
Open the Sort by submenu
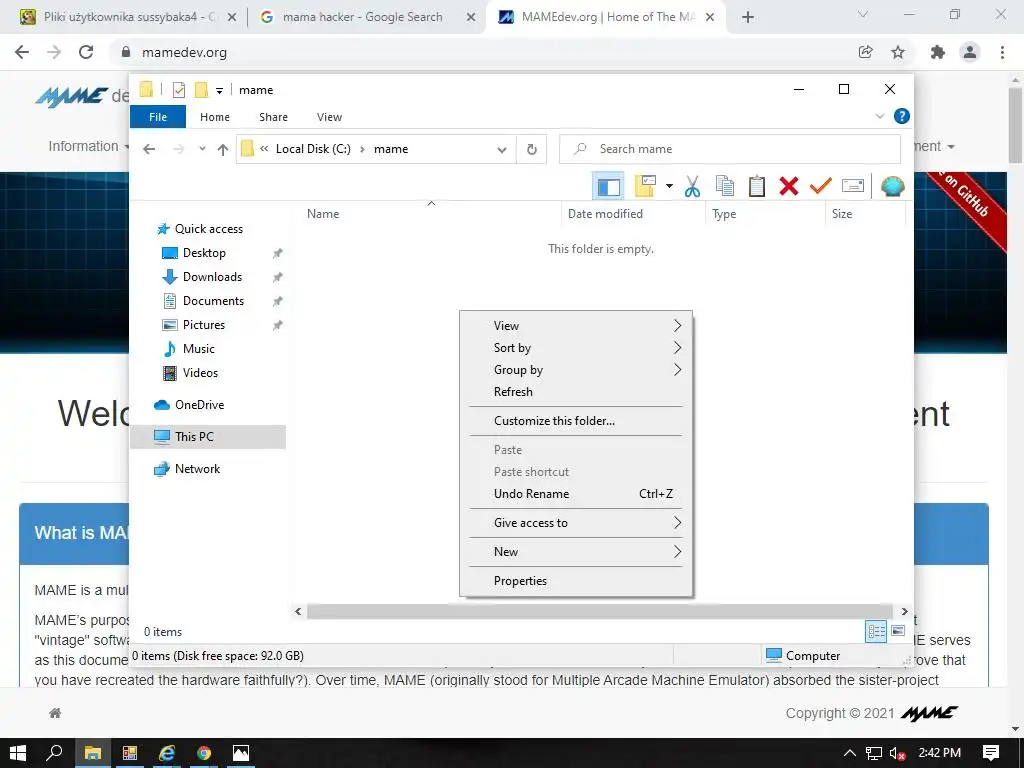[576, 347]
